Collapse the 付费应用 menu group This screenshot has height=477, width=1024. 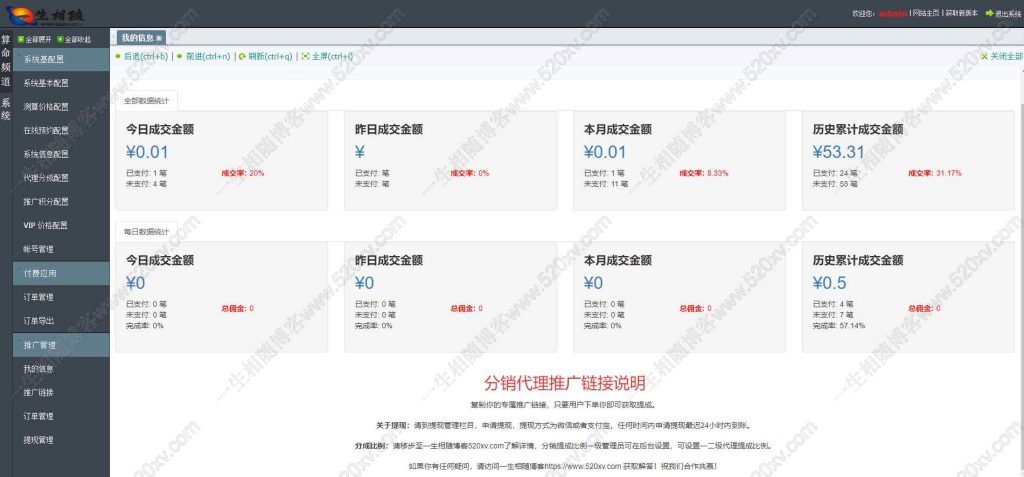coord(61,273)
